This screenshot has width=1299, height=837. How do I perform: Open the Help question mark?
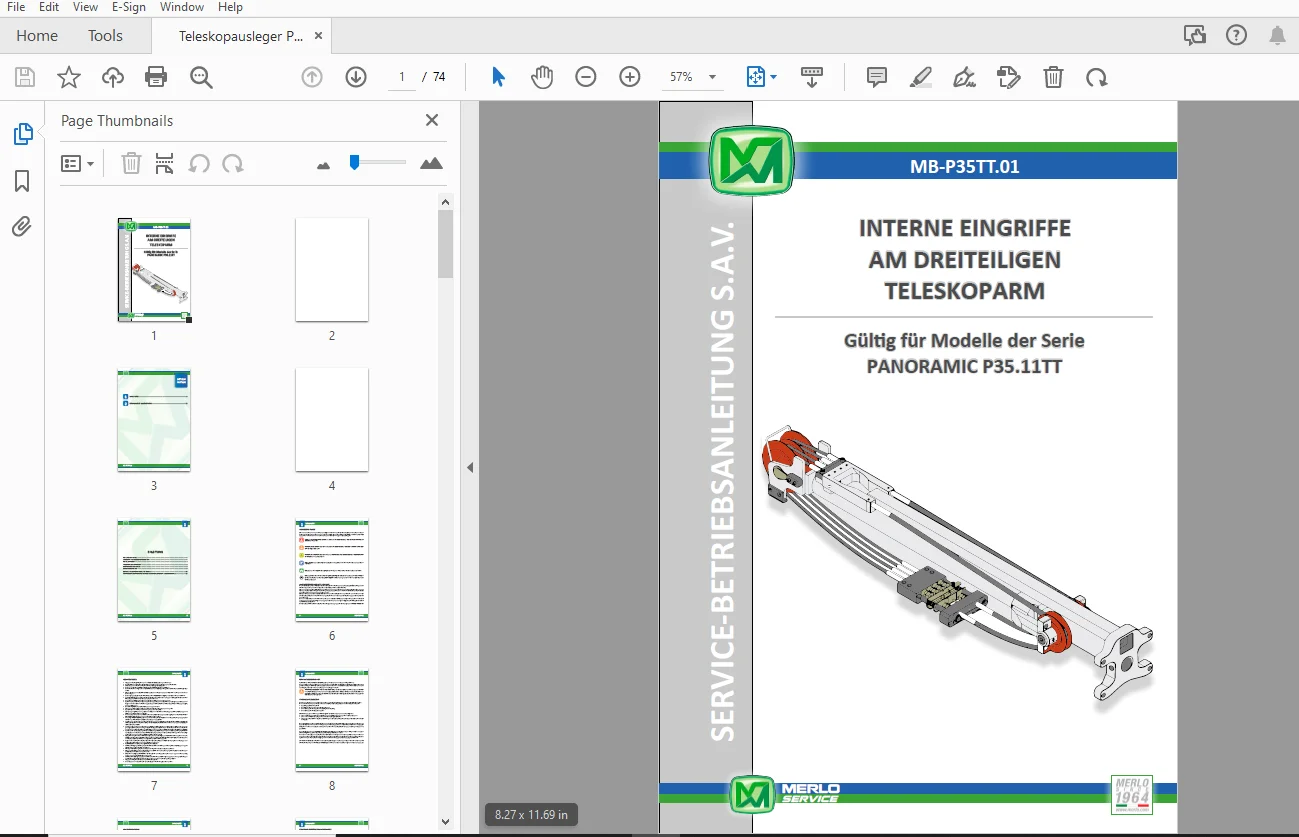point(1236,35)
